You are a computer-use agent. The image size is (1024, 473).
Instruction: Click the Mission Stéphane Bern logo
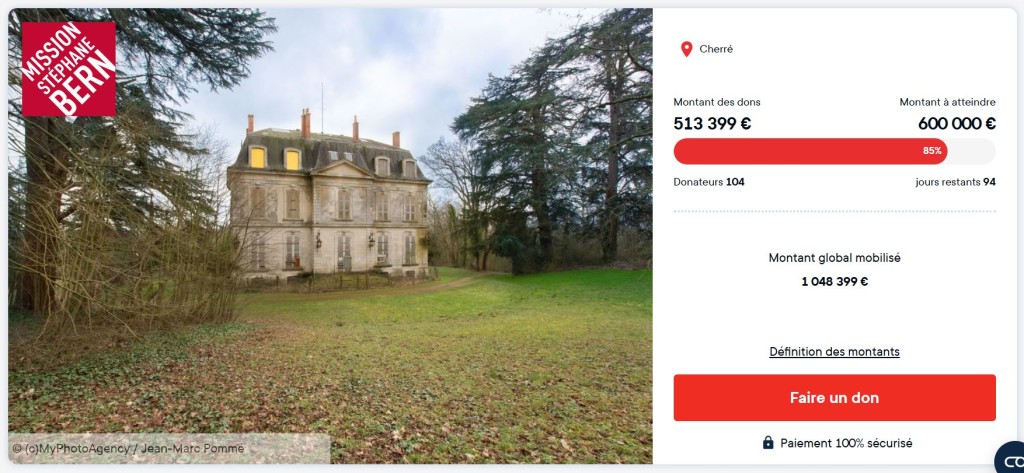pyautogui.click(x=68, y=69)
